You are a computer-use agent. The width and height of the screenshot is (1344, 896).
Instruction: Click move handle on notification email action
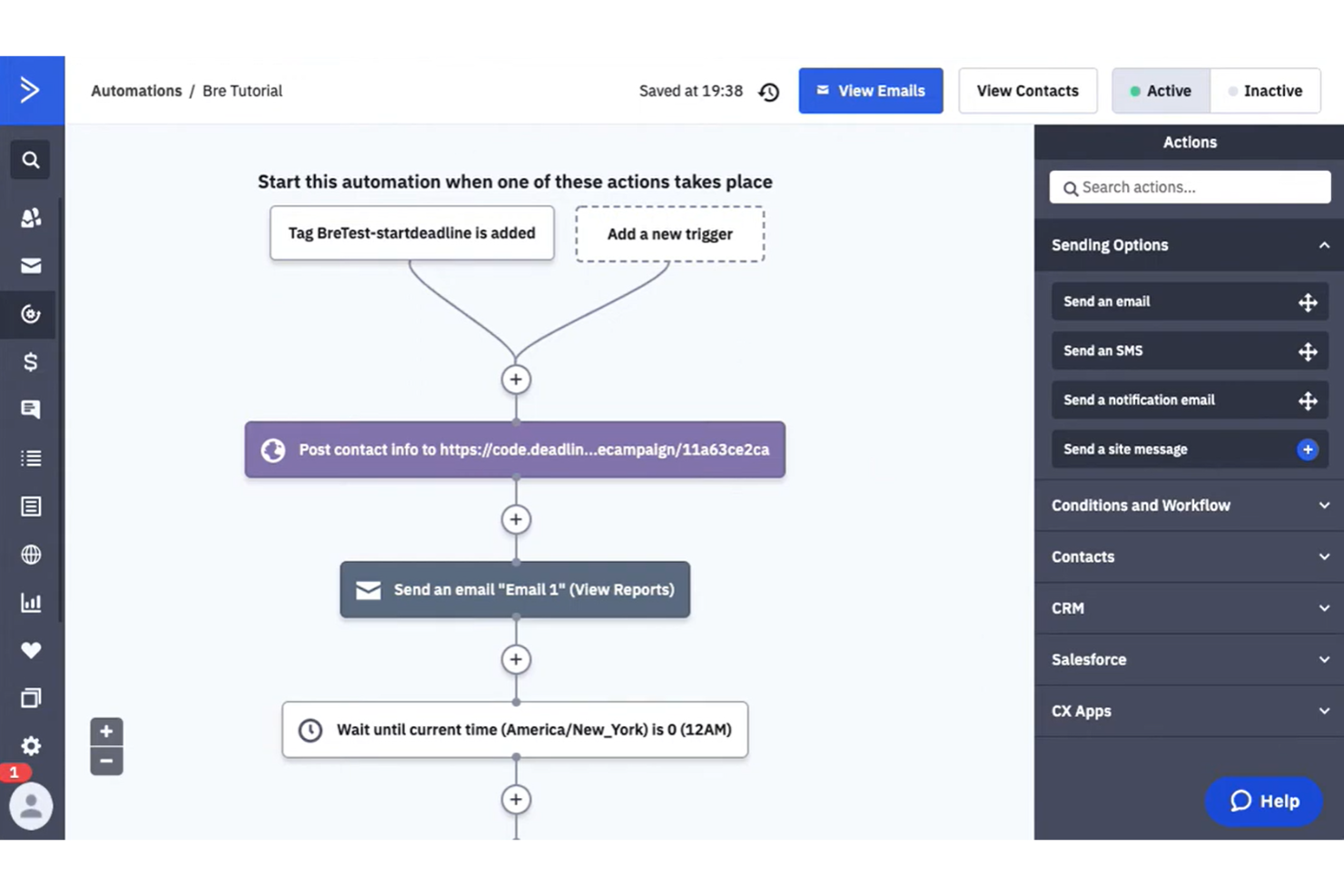pos(1308,400)
